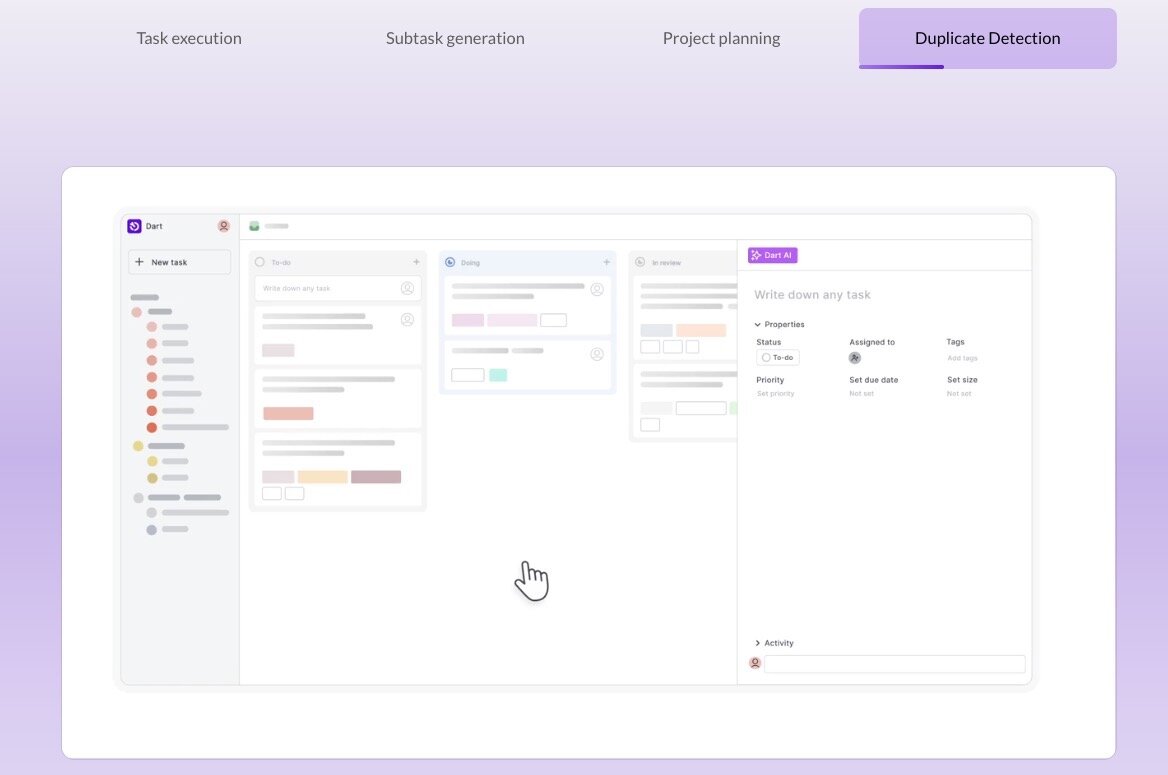
Task: Open the Set priority dropdown
Action: pyautogui.click(x=775, y=393)
